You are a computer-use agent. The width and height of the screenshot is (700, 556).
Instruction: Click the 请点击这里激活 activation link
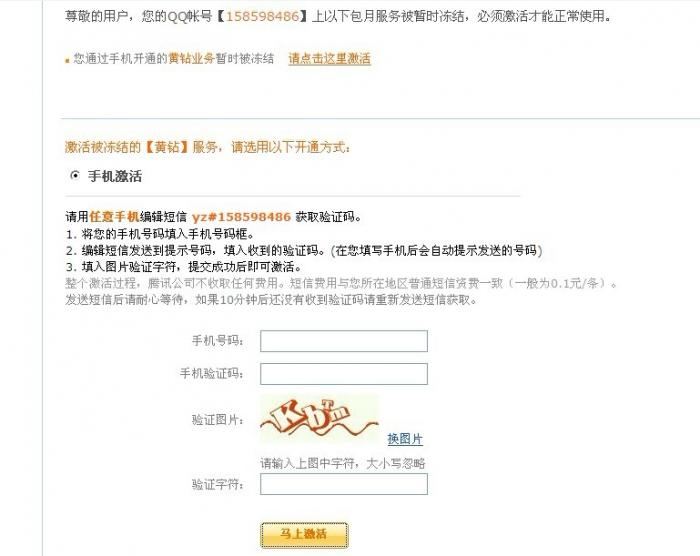[329, 59]
